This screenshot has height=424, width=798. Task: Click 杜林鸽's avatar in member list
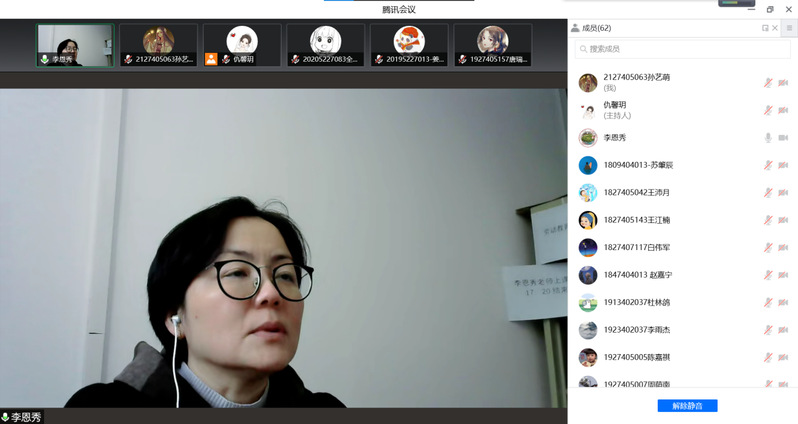(588, 302)
